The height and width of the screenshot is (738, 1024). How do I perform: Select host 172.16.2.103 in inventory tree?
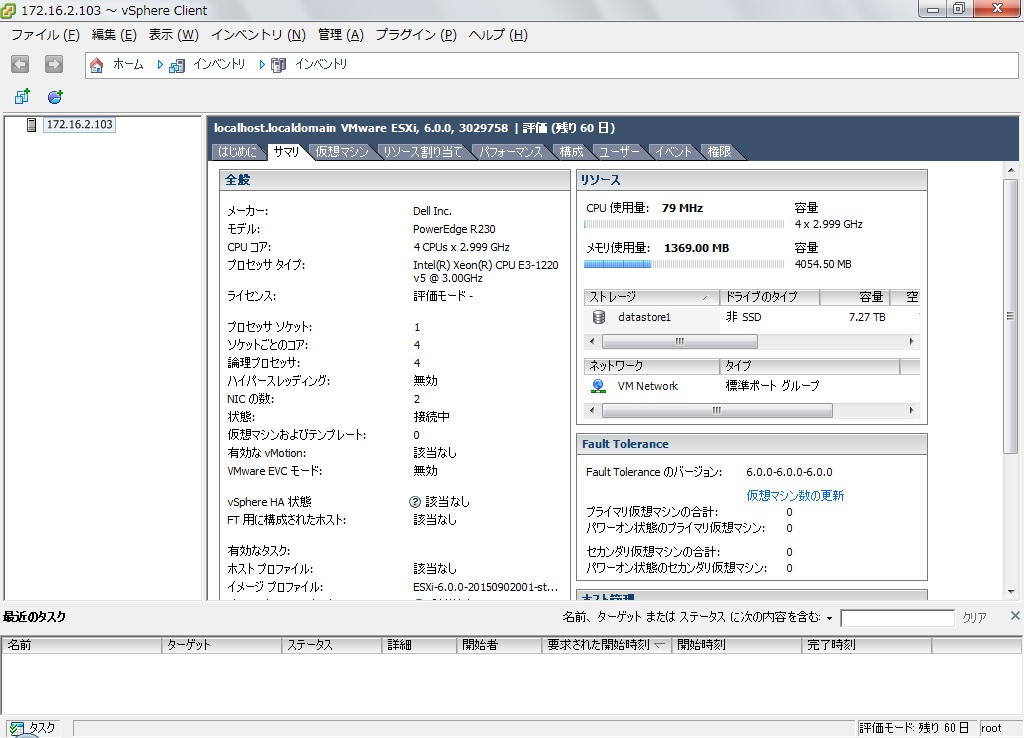pyautogui.click(x=79, y=125)
